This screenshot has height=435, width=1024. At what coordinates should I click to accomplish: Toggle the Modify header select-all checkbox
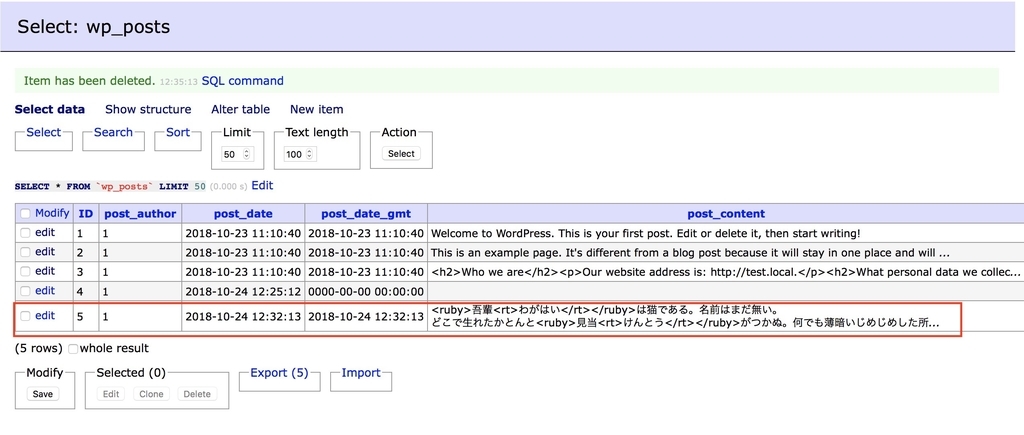25,214
